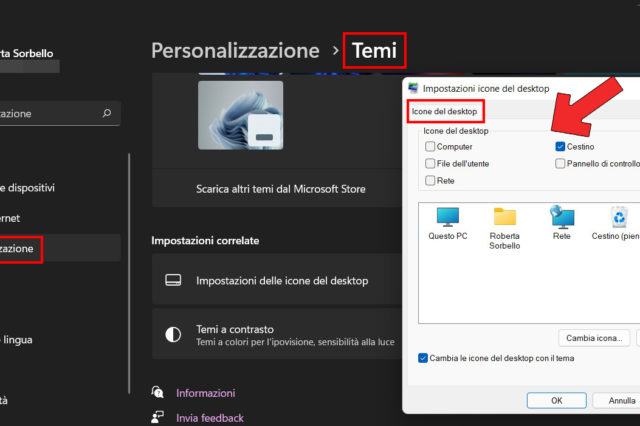
Task: Click the Informazioni help icon
Action: (x=157, y=393)
